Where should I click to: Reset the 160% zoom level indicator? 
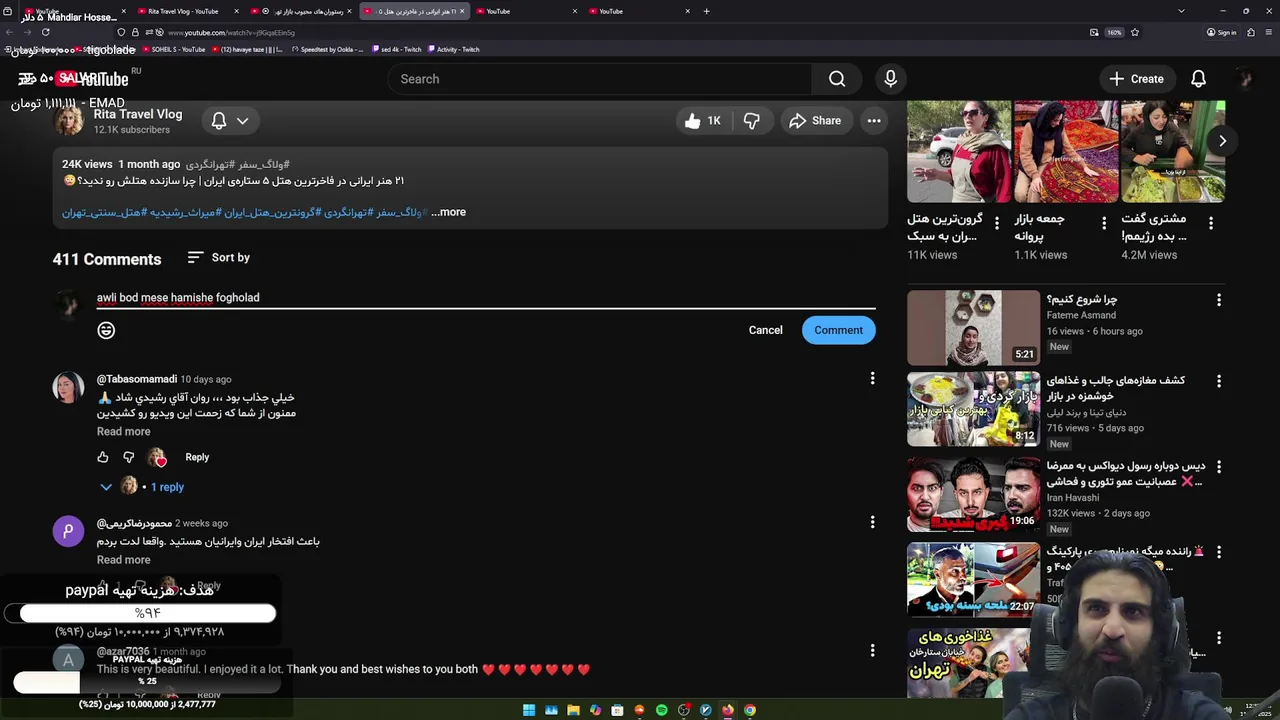[x=1114, y=32]
